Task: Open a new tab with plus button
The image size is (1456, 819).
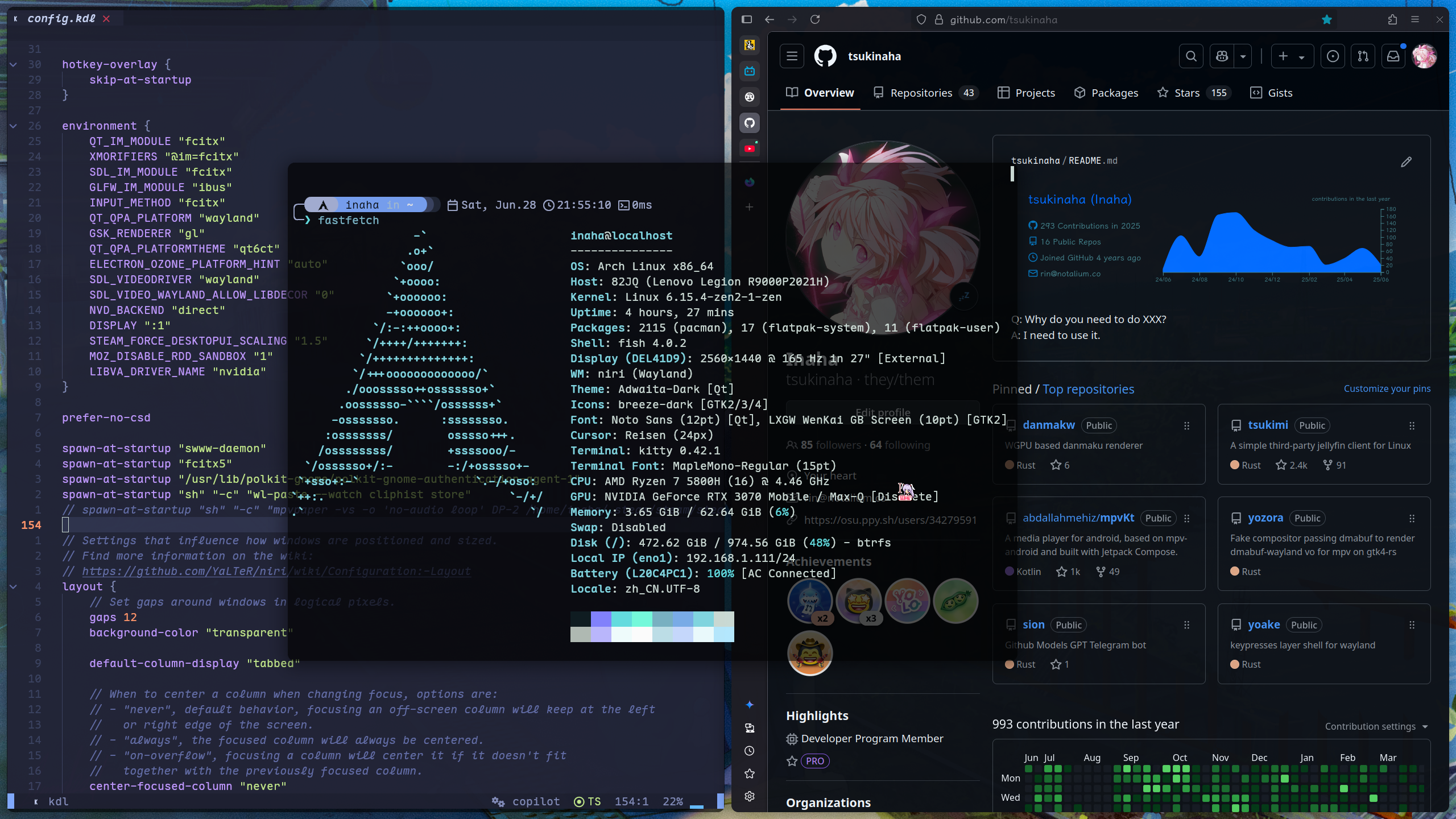Action: click(x=750, y=207)
